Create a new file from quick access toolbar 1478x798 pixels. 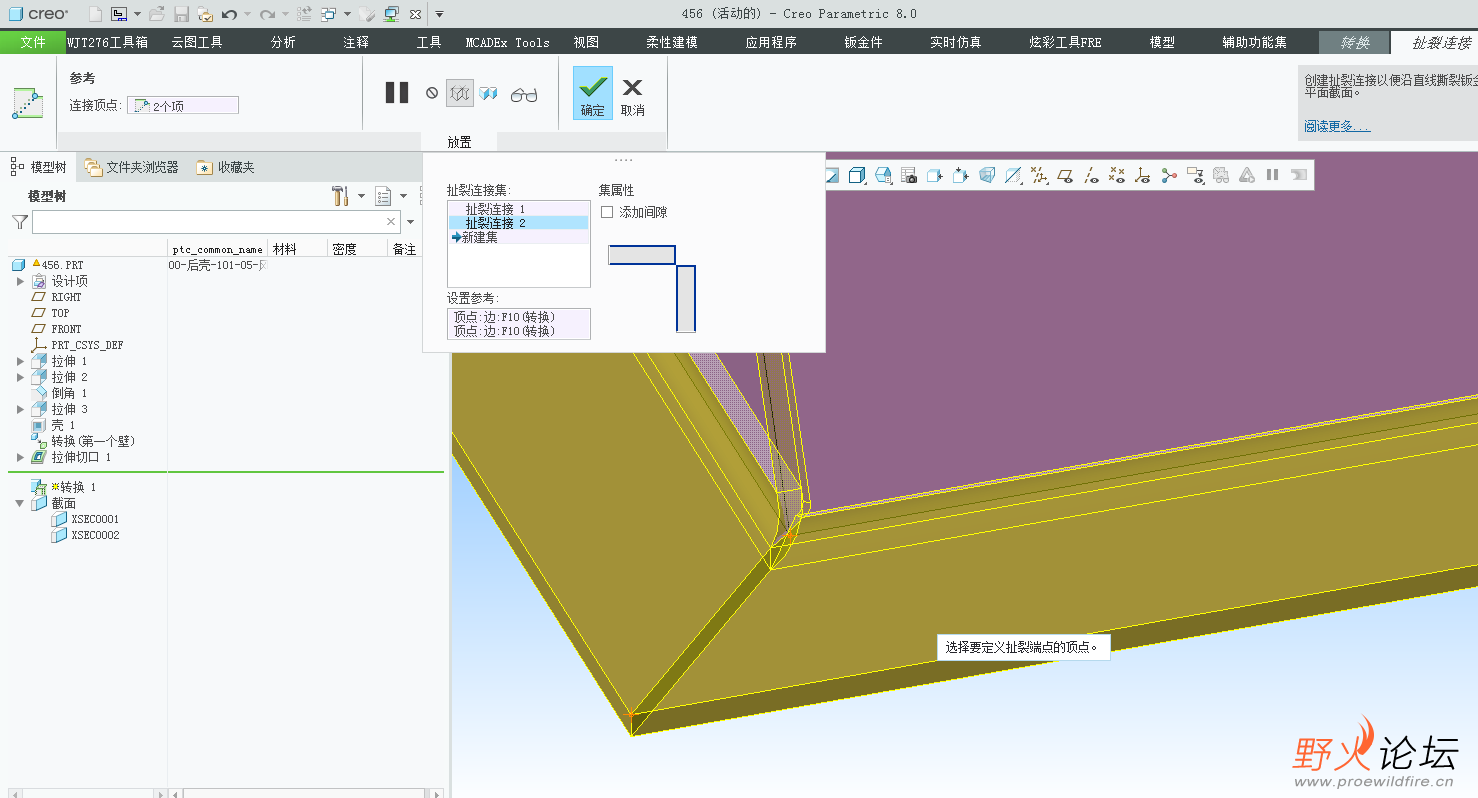click(x=94, y=14)
